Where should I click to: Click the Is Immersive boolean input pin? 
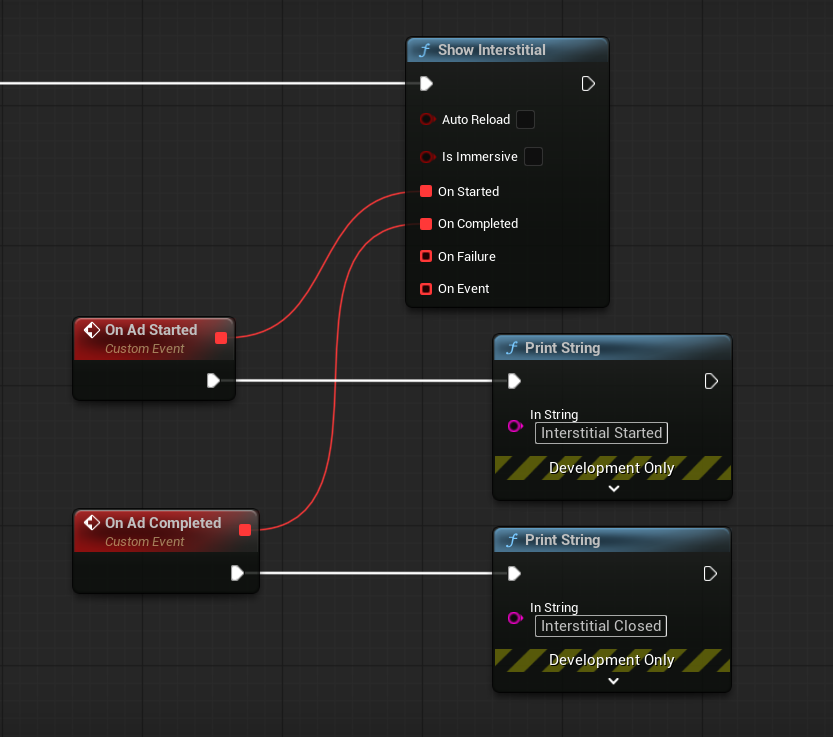coord(427,157)
